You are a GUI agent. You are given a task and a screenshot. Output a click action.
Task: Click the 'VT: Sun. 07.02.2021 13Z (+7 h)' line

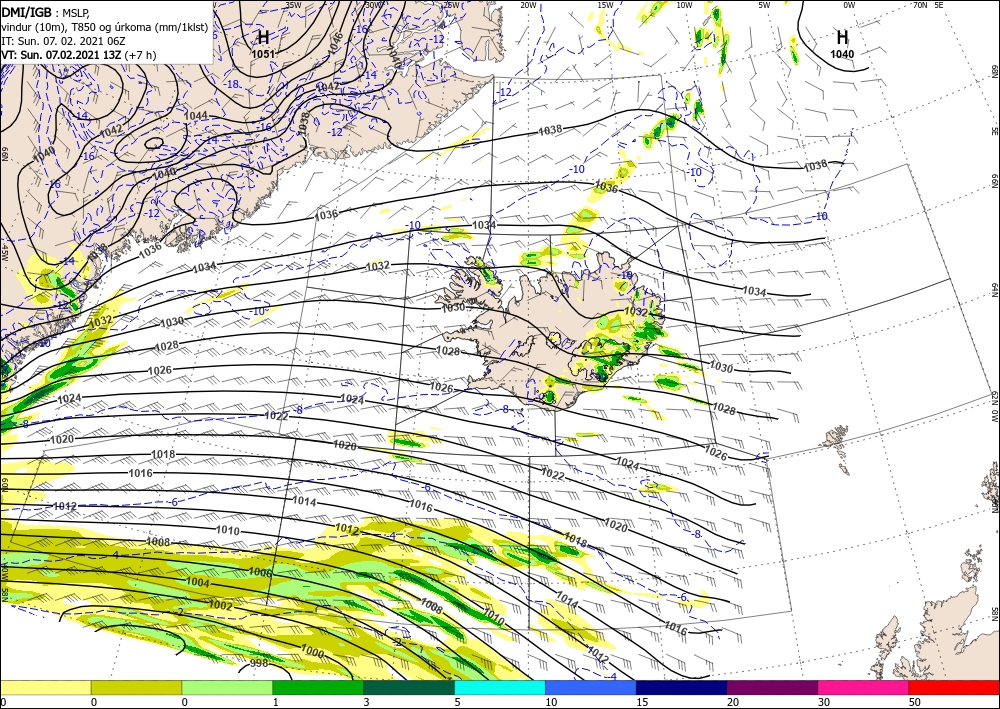pos(78,55)
